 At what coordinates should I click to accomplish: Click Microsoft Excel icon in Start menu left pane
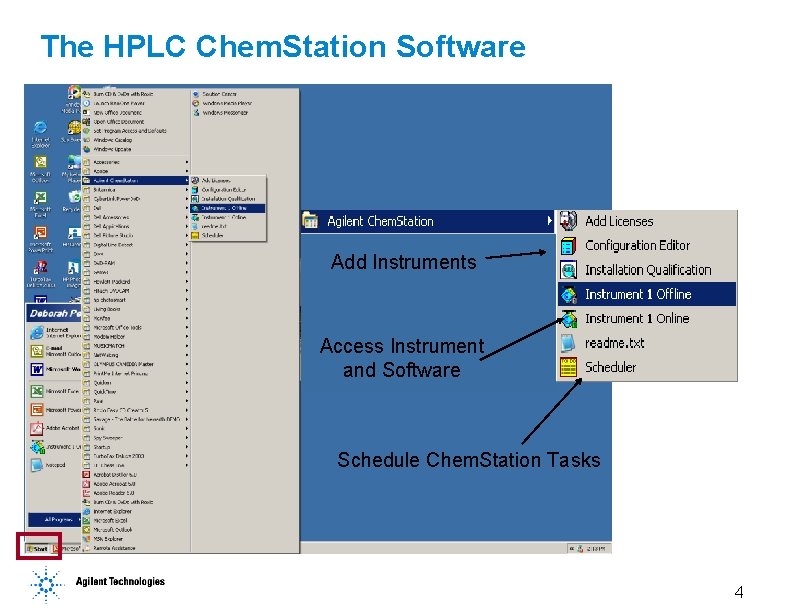tap(37, 391)
